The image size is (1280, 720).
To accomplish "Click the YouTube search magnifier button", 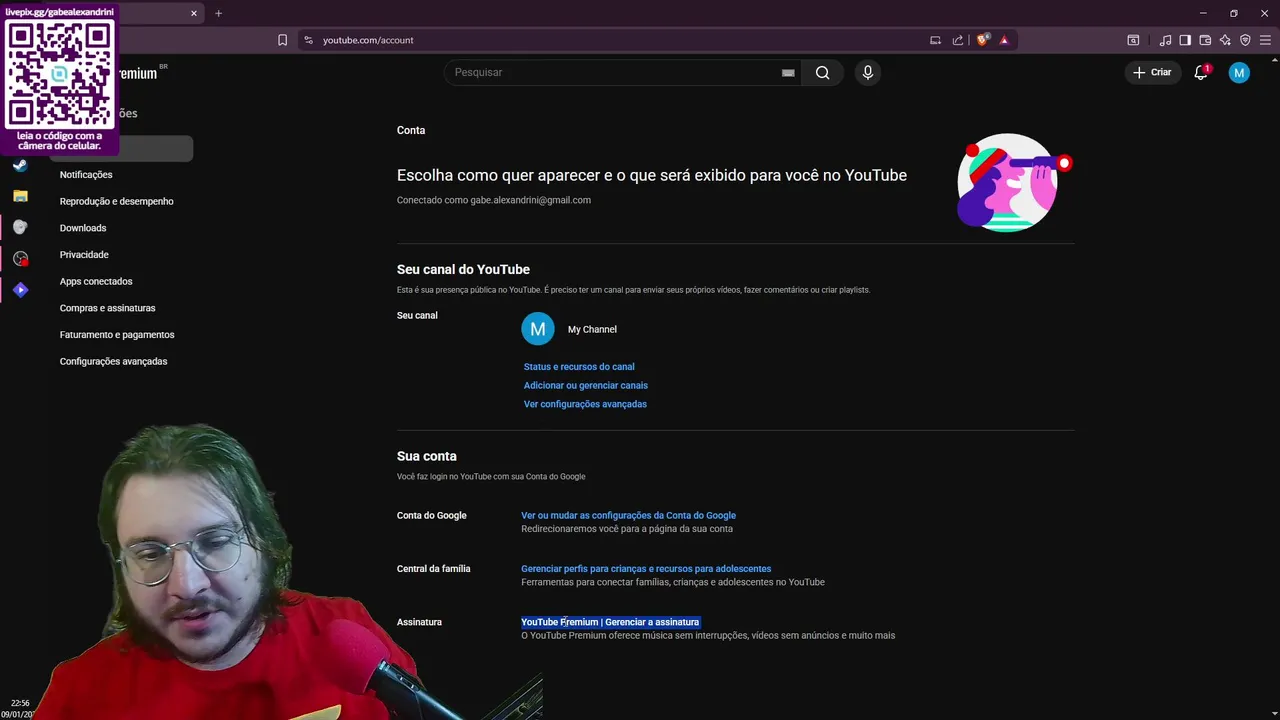I will pos(822,72).
